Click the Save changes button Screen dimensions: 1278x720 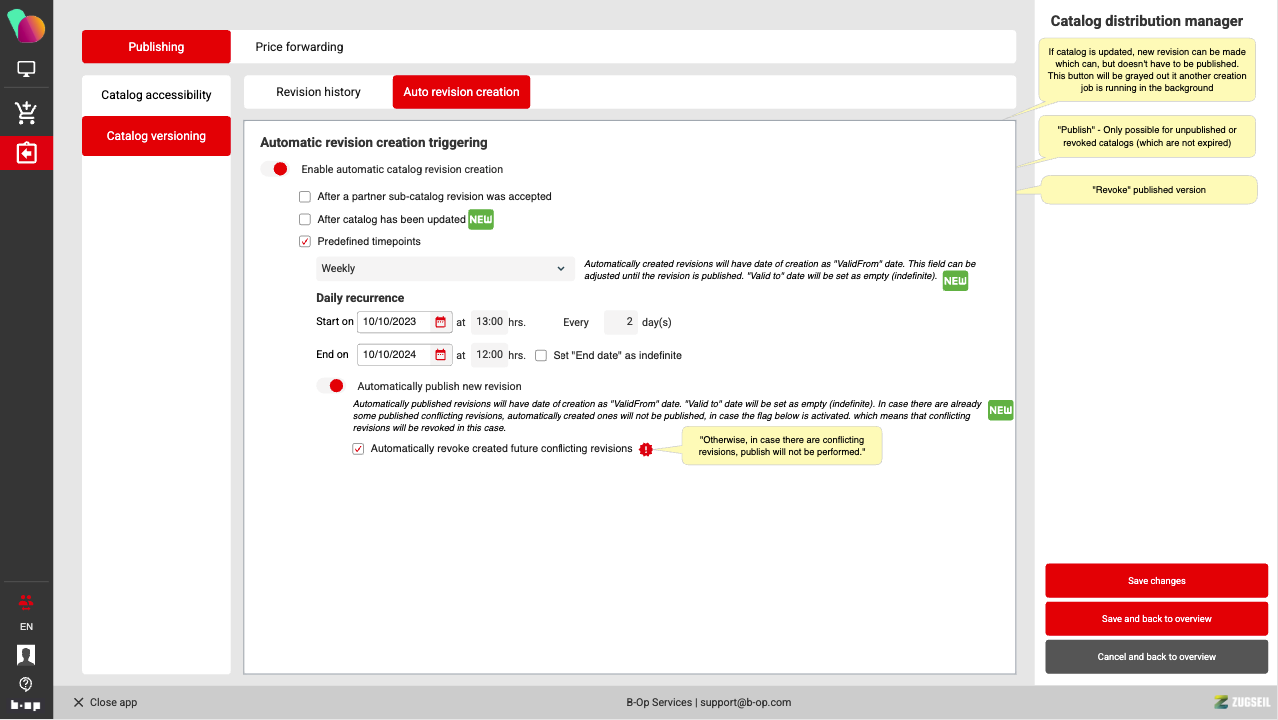tap(1156, 581)
